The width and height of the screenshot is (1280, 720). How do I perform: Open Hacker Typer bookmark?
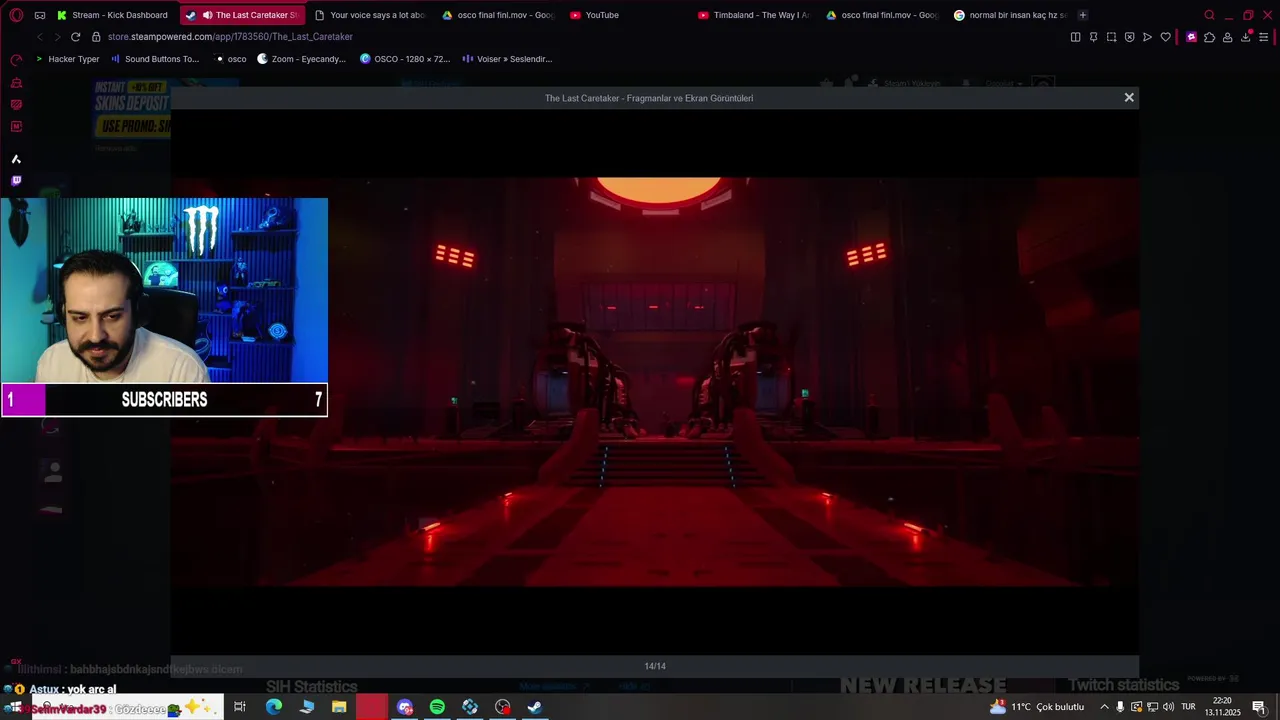click(67, 59)
